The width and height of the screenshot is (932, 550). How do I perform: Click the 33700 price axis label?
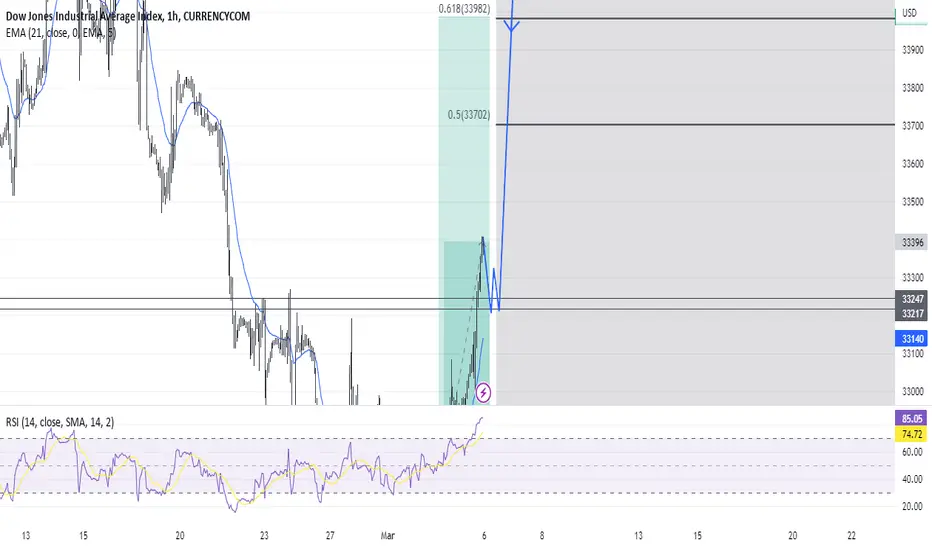[913, 126]
